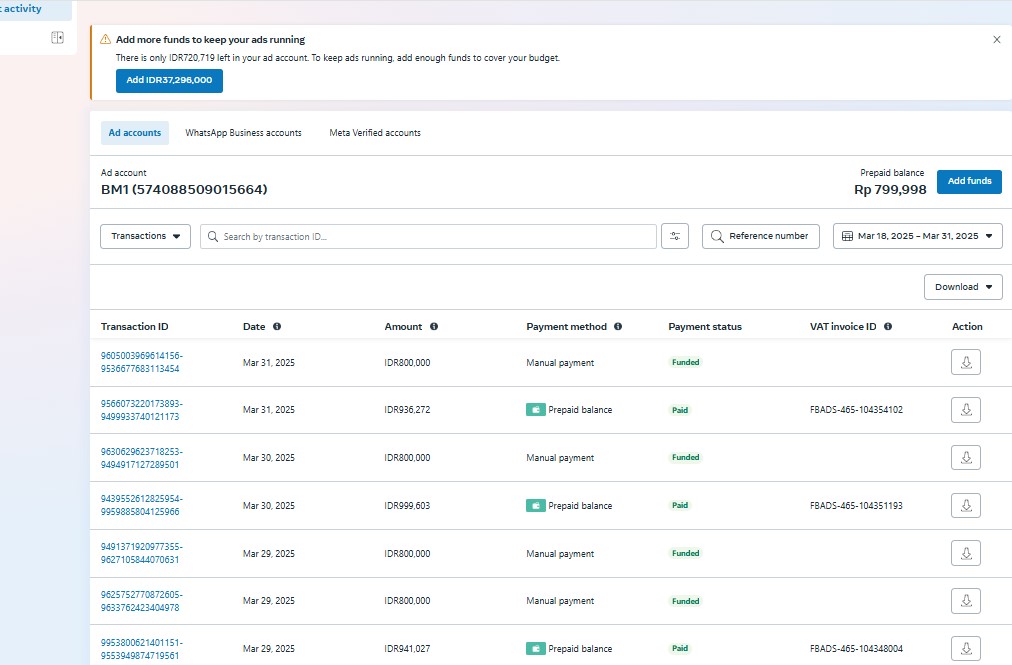Image resolution: width=1012 pixels, height=665 pixels.
Task: Dismiss the add funds warning banner
Action: (x=996, y=40)
